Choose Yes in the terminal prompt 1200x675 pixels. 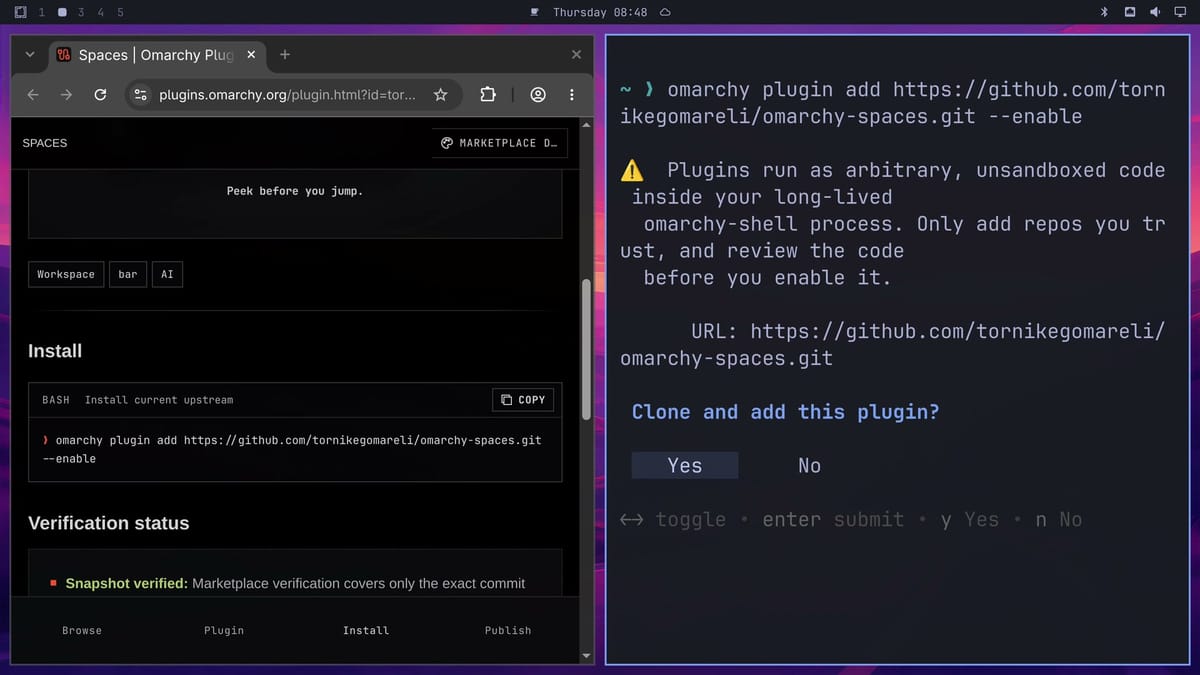(685, 465)
